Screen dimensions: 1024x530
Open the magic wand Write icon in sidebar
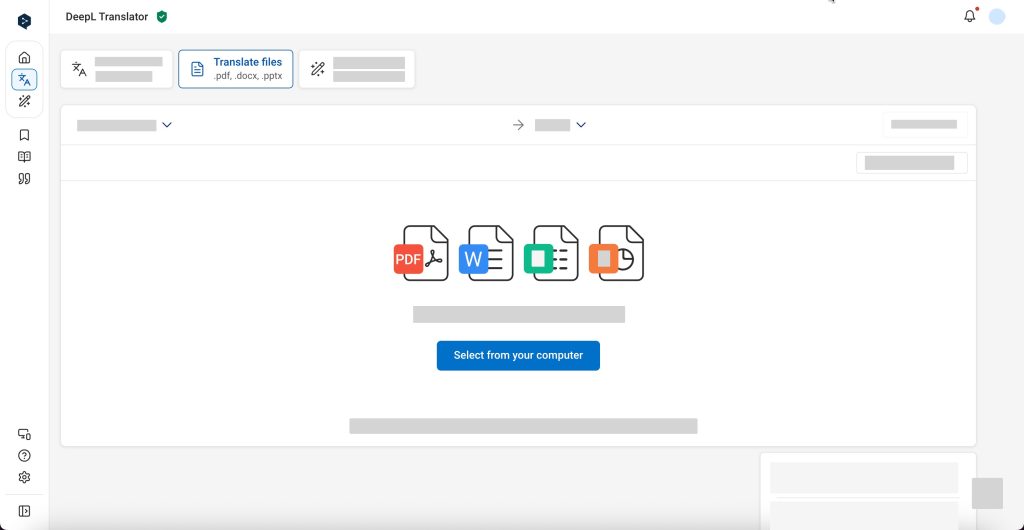[x=24, y=101]
